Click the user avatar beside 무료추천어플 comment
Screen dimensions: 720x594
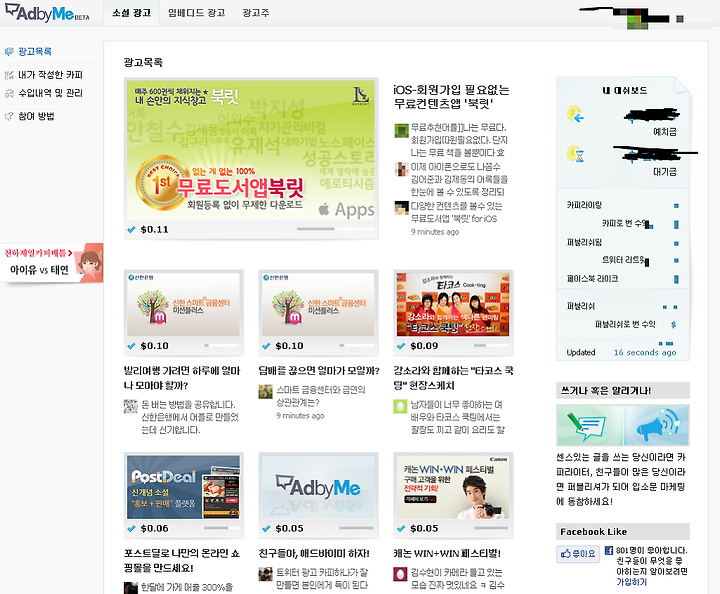[x=401, y=130]
